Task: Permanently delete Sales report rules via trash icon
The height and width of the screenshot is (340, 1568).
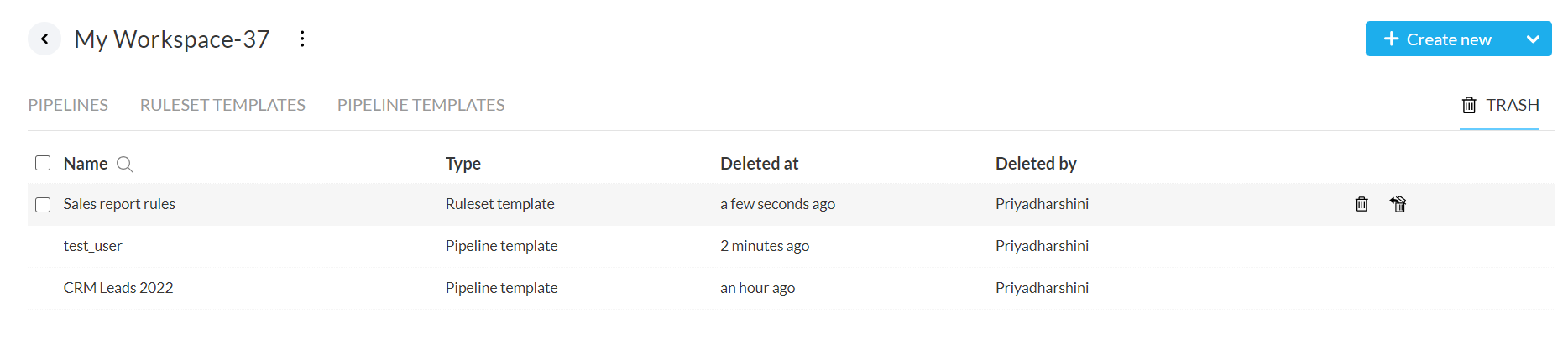Action: 1362,204
